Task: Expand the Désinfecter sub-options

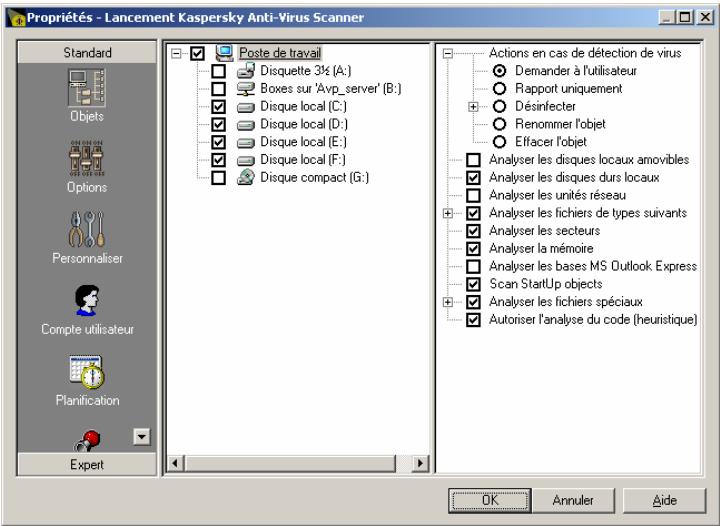Action: pyautogui.click(x=473, y=106)
